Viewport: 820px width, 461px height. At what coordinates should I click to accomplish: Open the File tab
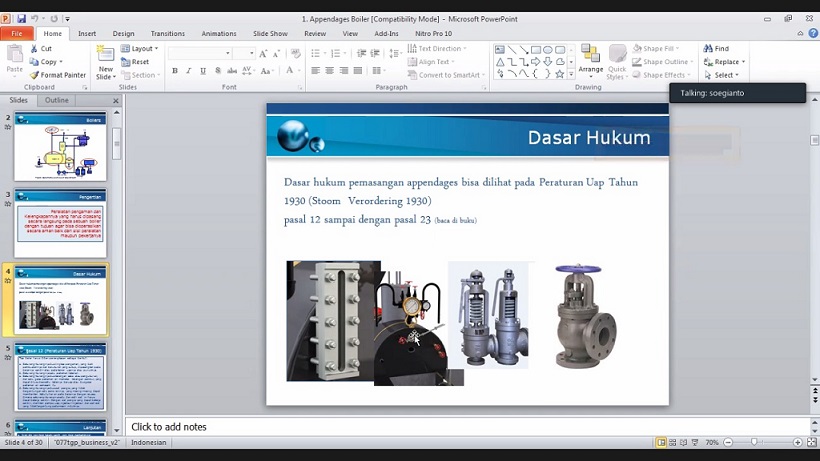17,33
